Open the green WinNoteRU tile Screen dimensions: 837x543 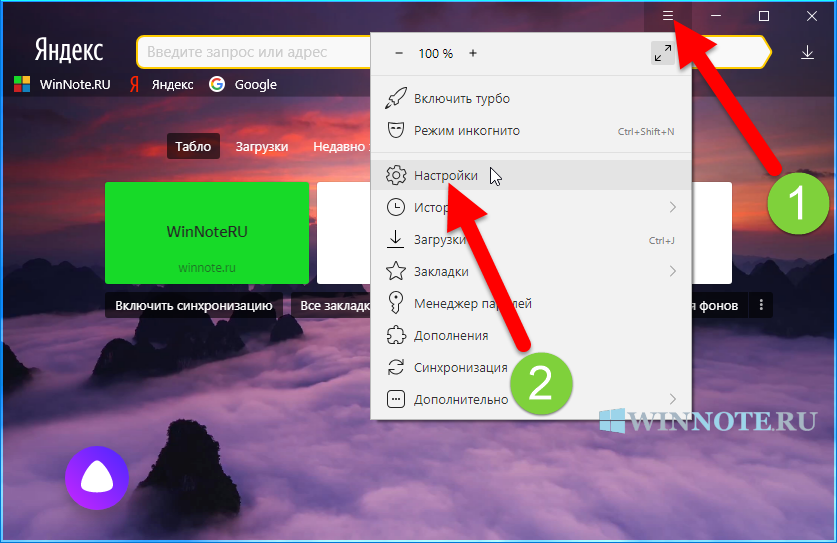point(207,233)
